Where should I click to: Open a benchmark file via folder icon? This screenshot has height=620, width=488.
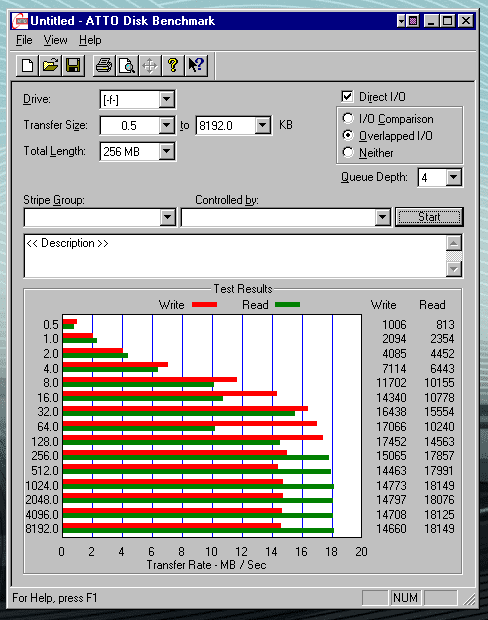(50, 65)
